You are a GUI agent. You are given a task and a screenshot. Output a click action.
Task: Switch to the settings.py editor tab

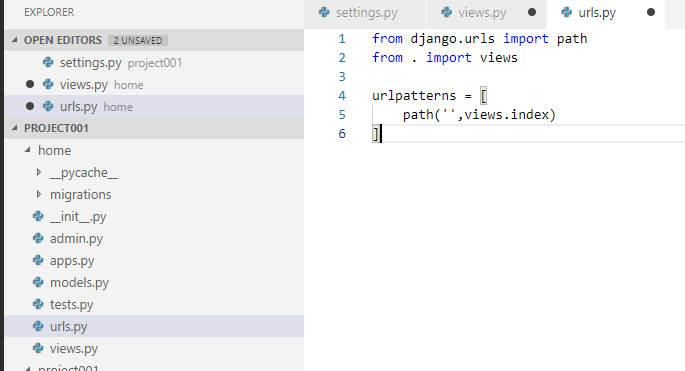point(365,13)
